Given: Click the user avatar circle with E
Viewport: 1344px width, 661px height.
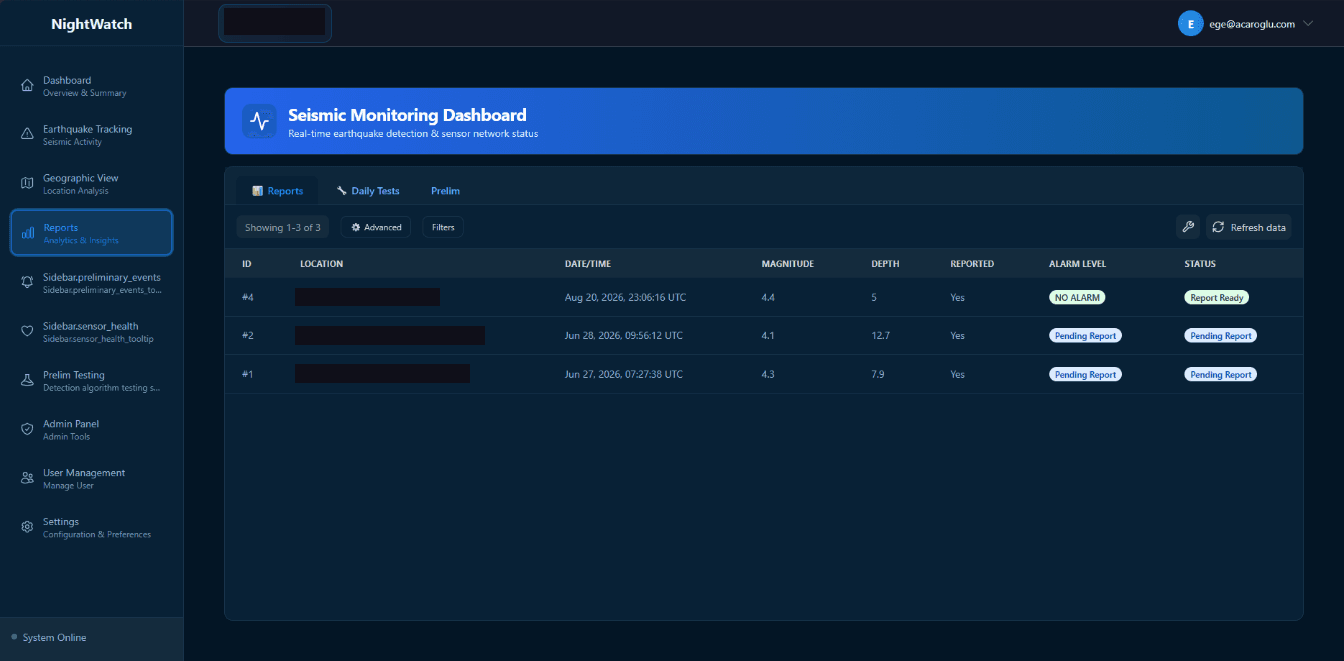Looking at the screenshot, I should [1190, 24].
